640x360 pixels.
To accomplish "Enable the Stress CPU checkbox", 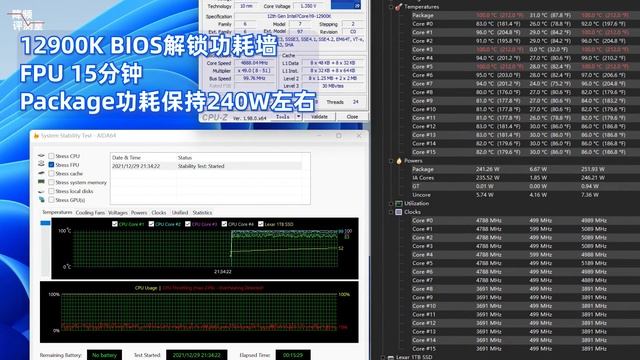I will coord(51,156).
